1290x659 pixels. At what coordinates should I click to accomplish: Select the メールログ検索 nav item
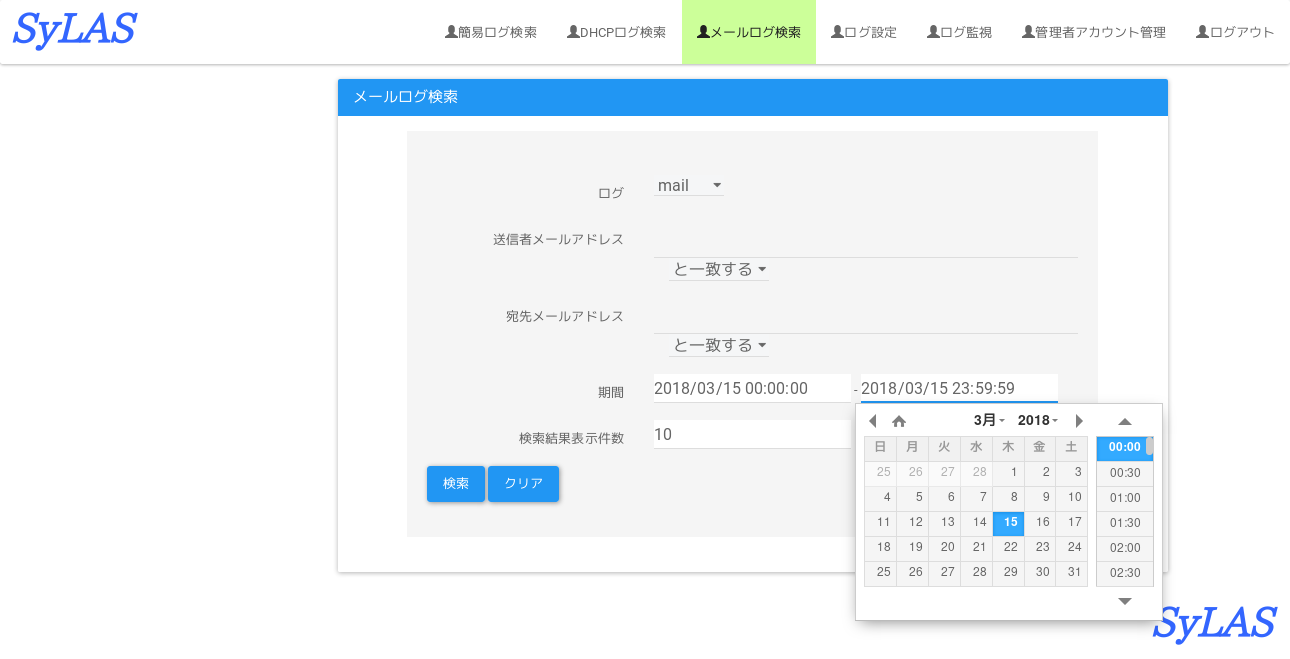point(749,32)
